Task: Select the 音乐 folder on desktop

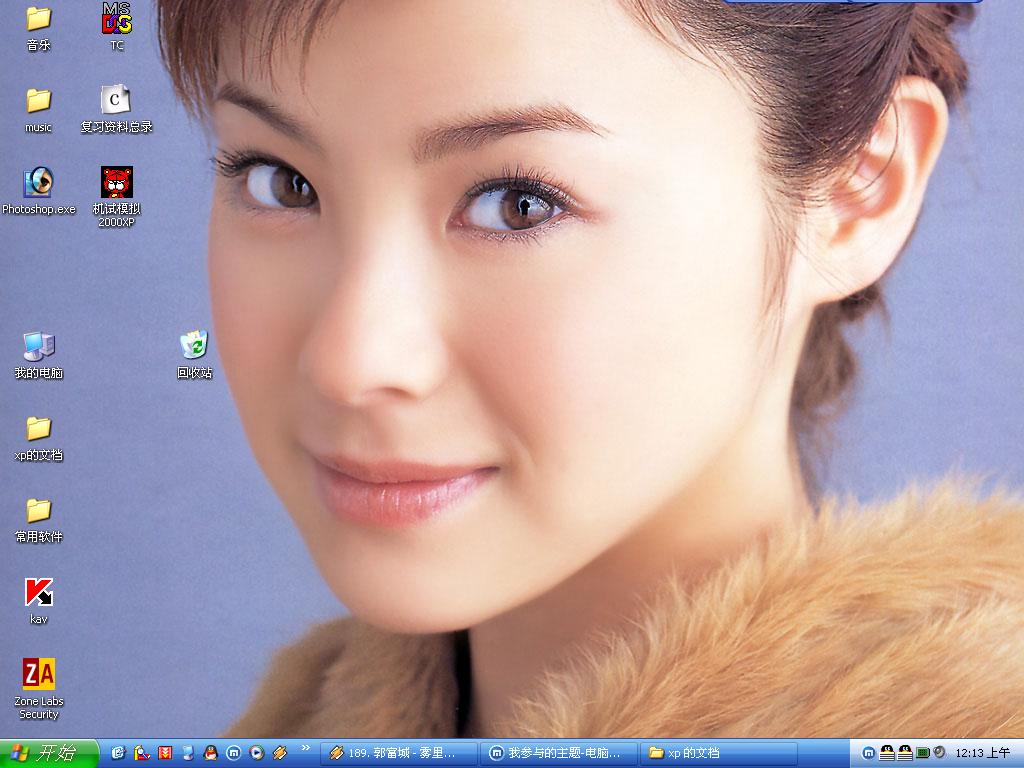Action: click(38, 19)
